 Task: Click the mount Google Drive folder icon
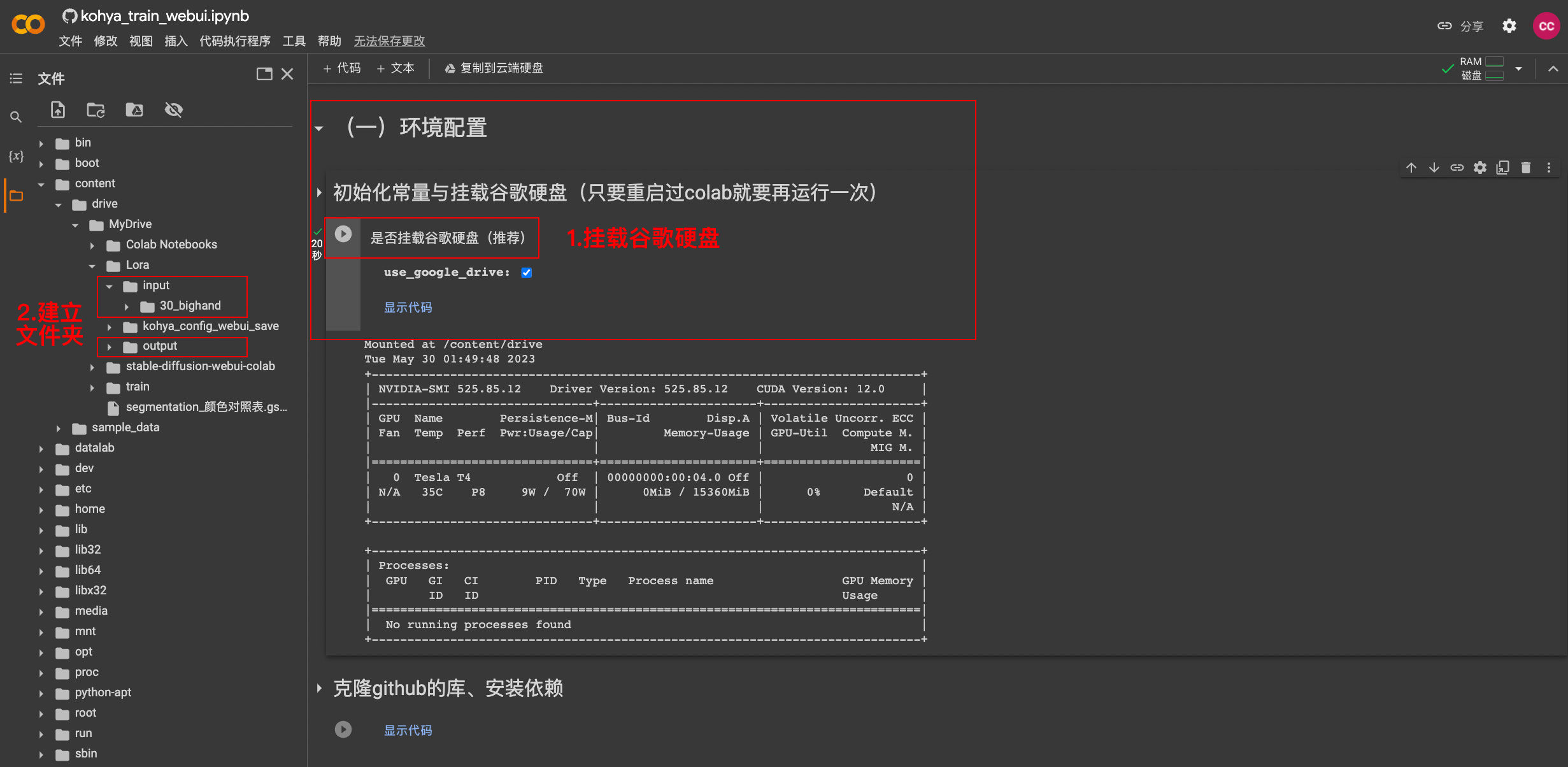[x=134, y=110]
